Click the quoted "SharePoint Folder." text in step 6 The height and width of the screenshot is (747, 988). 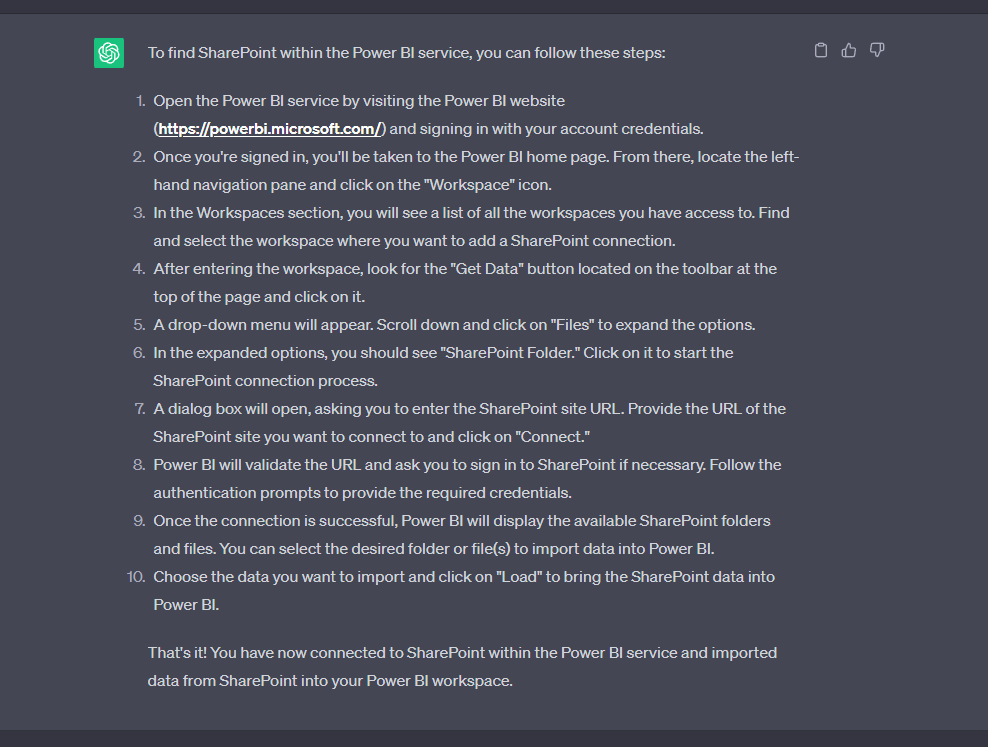[x=510, y=353]
